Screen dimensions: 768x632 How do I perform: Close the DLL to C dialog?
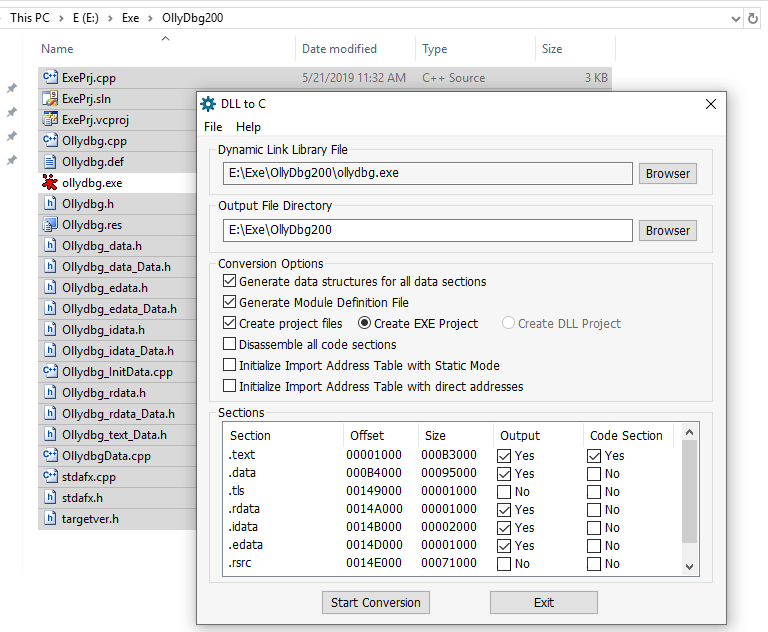point(711,104)
